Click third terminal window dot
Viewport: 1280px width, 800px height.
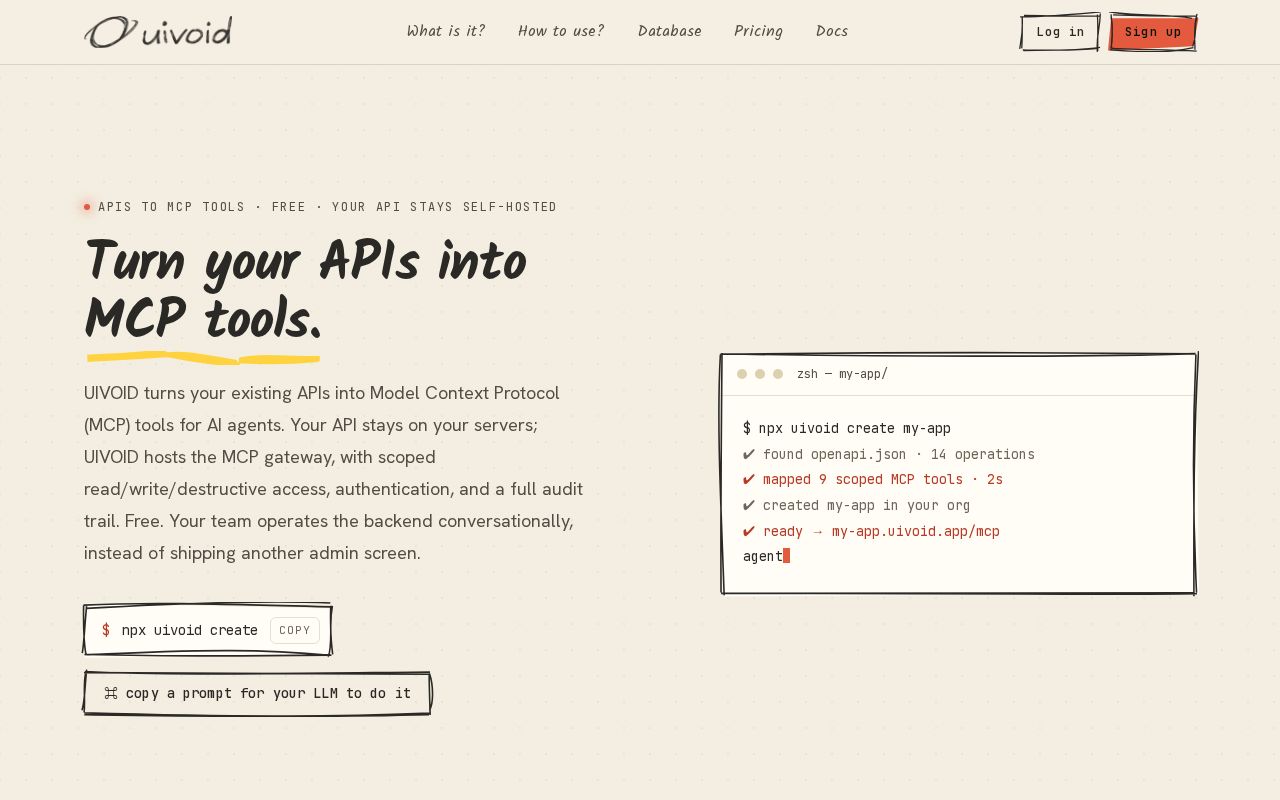pos(778,374)
